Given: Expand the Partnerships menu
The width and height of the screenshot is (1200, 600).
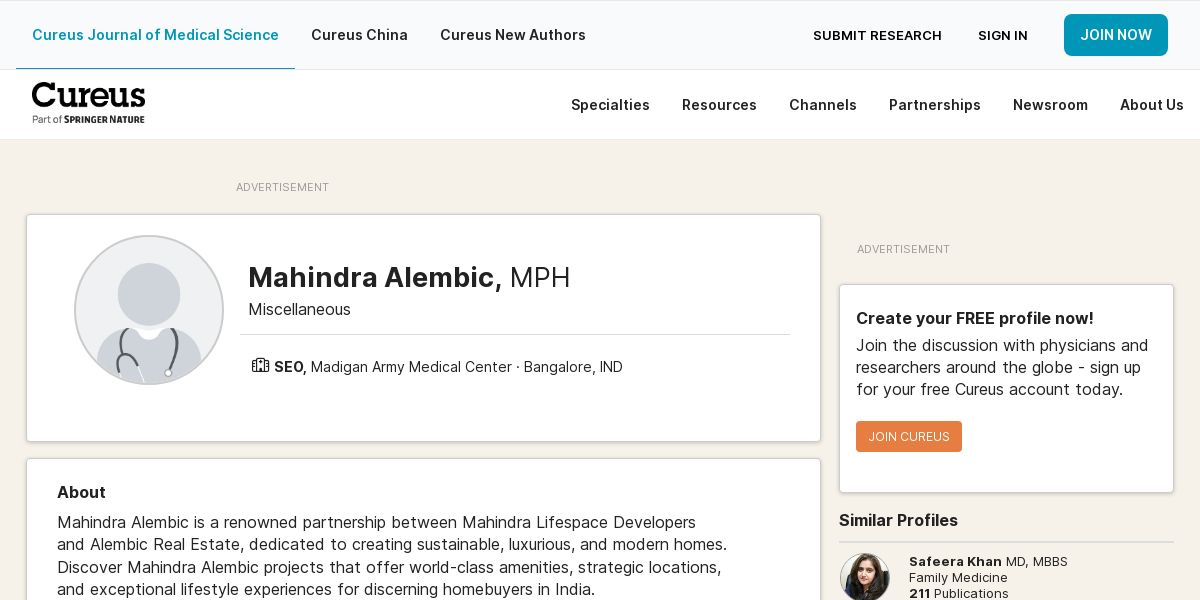Looking at the screenshot, I should [x=934, y=105].
